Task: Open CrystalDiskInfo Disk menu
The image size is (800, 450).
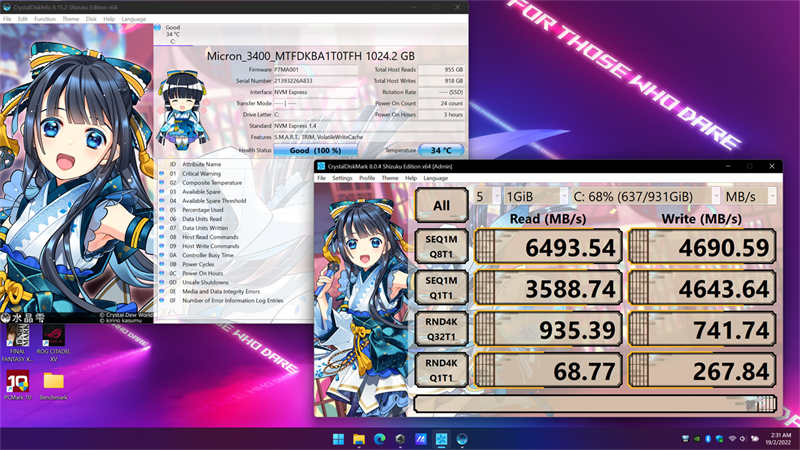Action: [x=91, y=19]
